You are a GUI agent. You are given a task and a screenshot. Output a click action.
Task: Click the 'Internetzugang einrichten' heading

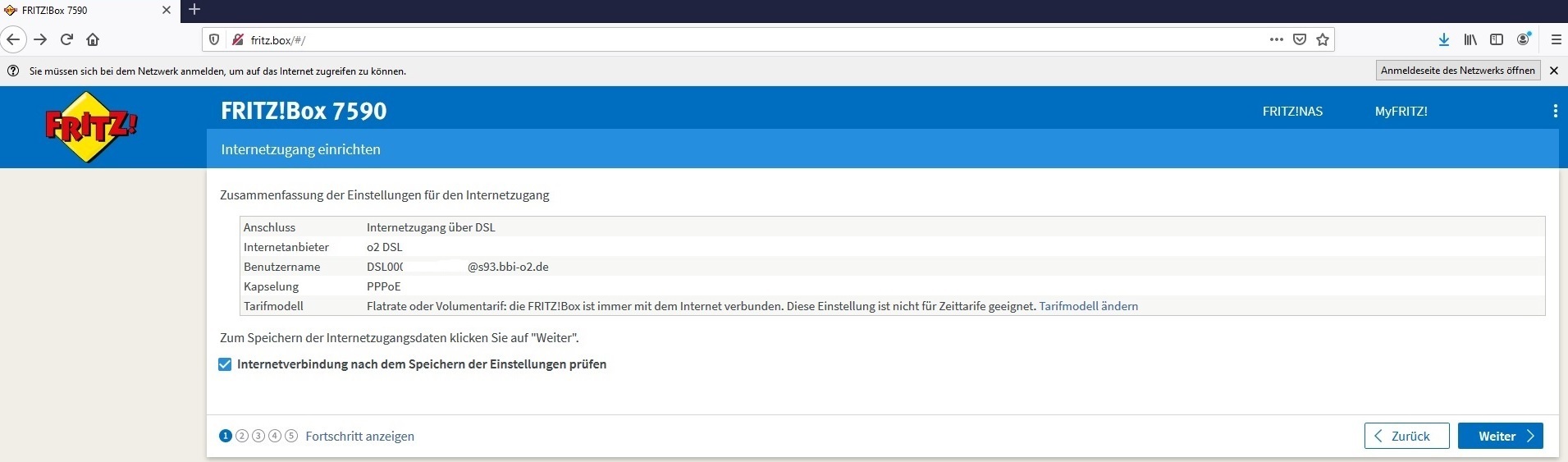[x=300, y=149]
